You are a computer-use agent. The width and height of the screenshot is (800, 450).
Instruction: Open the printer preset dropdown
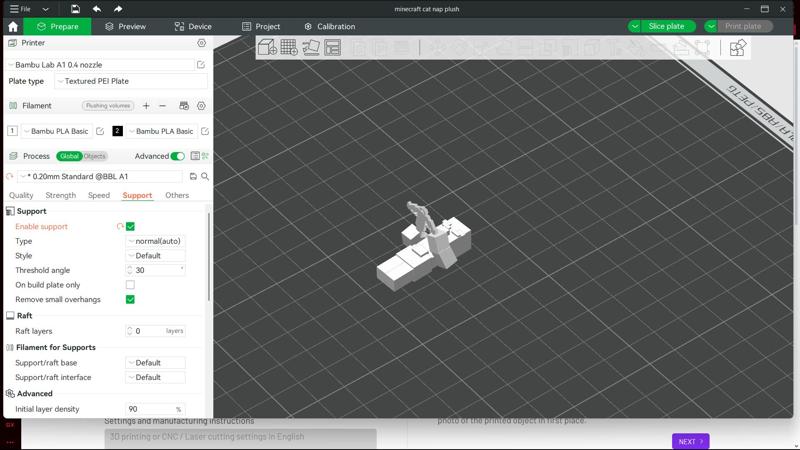pos(100,65)
